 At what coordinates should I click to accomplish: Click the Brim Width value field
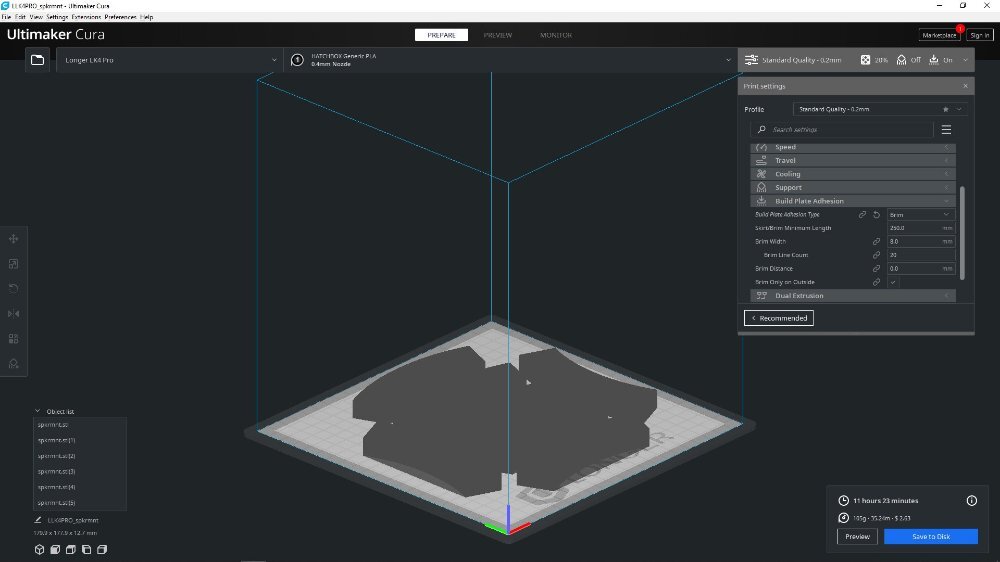920,242
